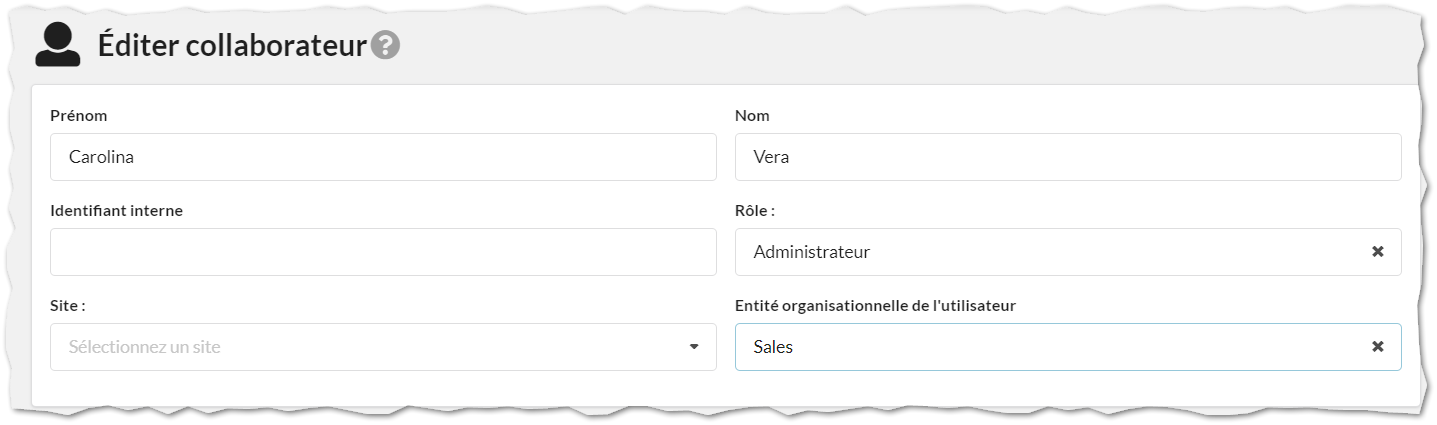Click the 'Éditer collaborateur' heading text

[x=231, y=45]
